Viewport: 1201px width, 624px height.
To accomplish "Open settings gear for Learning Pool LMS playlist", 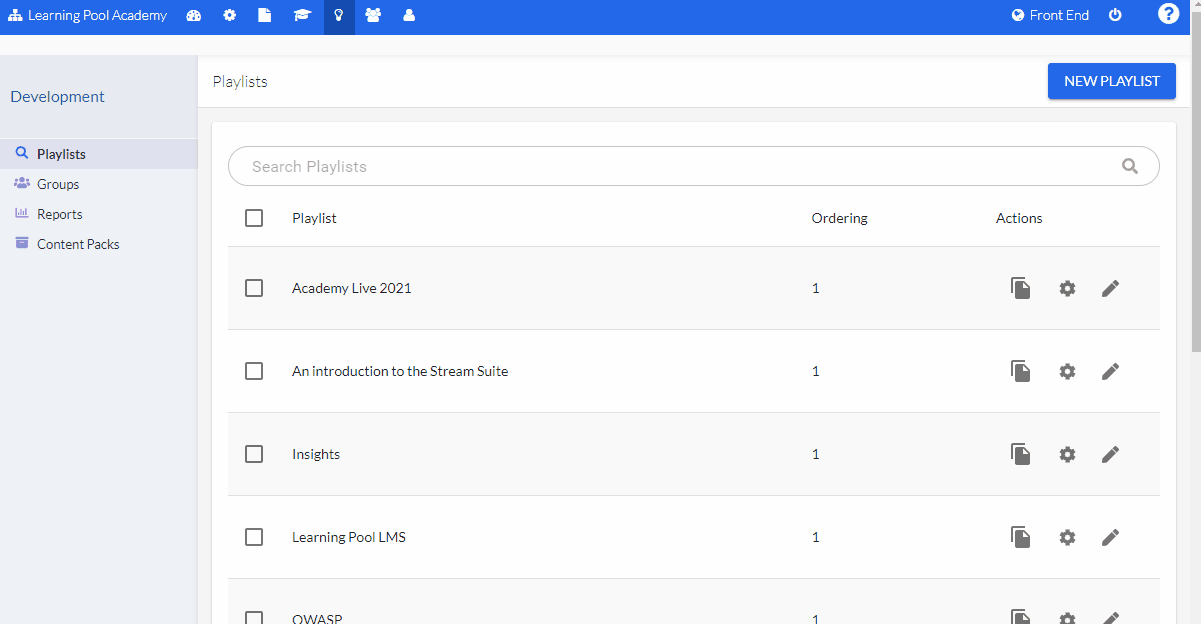I will pyautogui.click(x=1066, y=537).
